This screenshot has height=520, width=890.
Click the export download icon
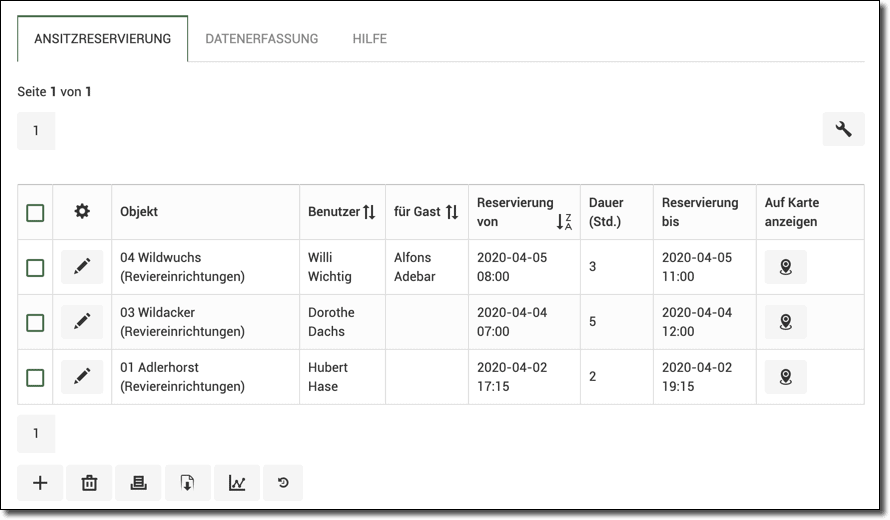[x=187, y=483]
